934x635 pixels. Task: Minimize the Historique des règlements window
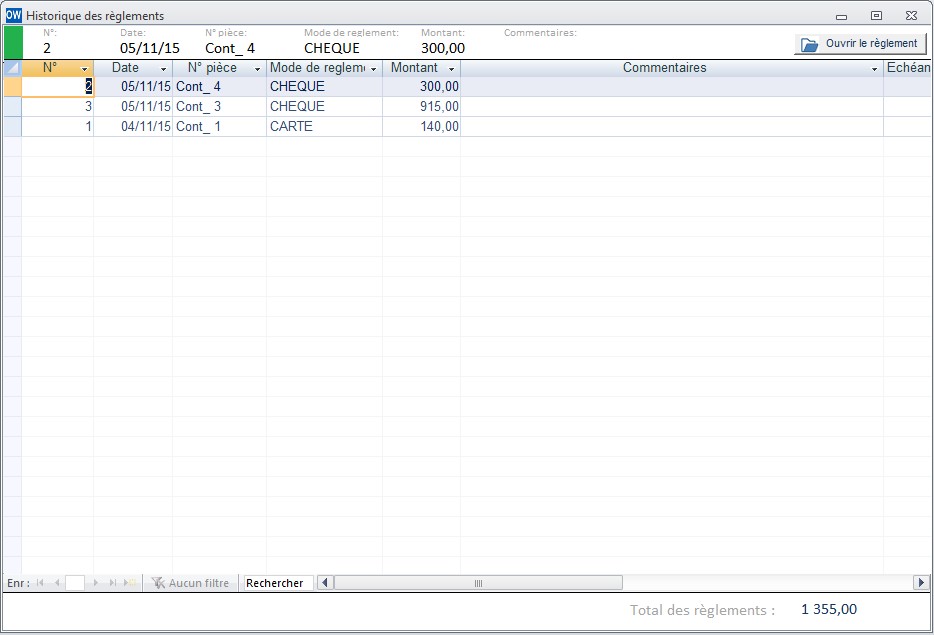click(x=841, y=16)
